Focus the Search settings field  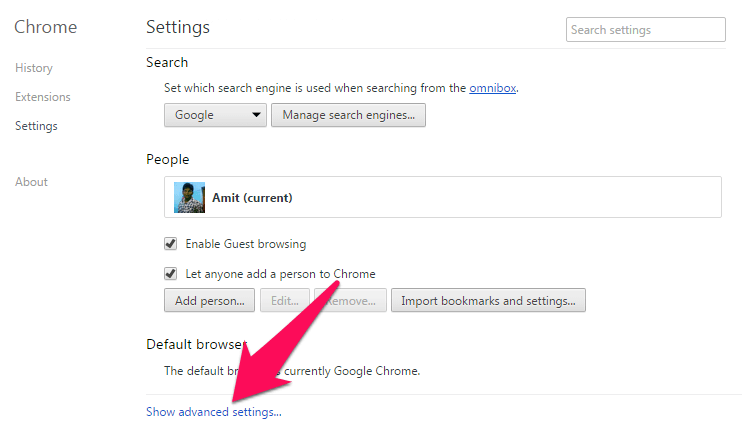tap(645, 30)
